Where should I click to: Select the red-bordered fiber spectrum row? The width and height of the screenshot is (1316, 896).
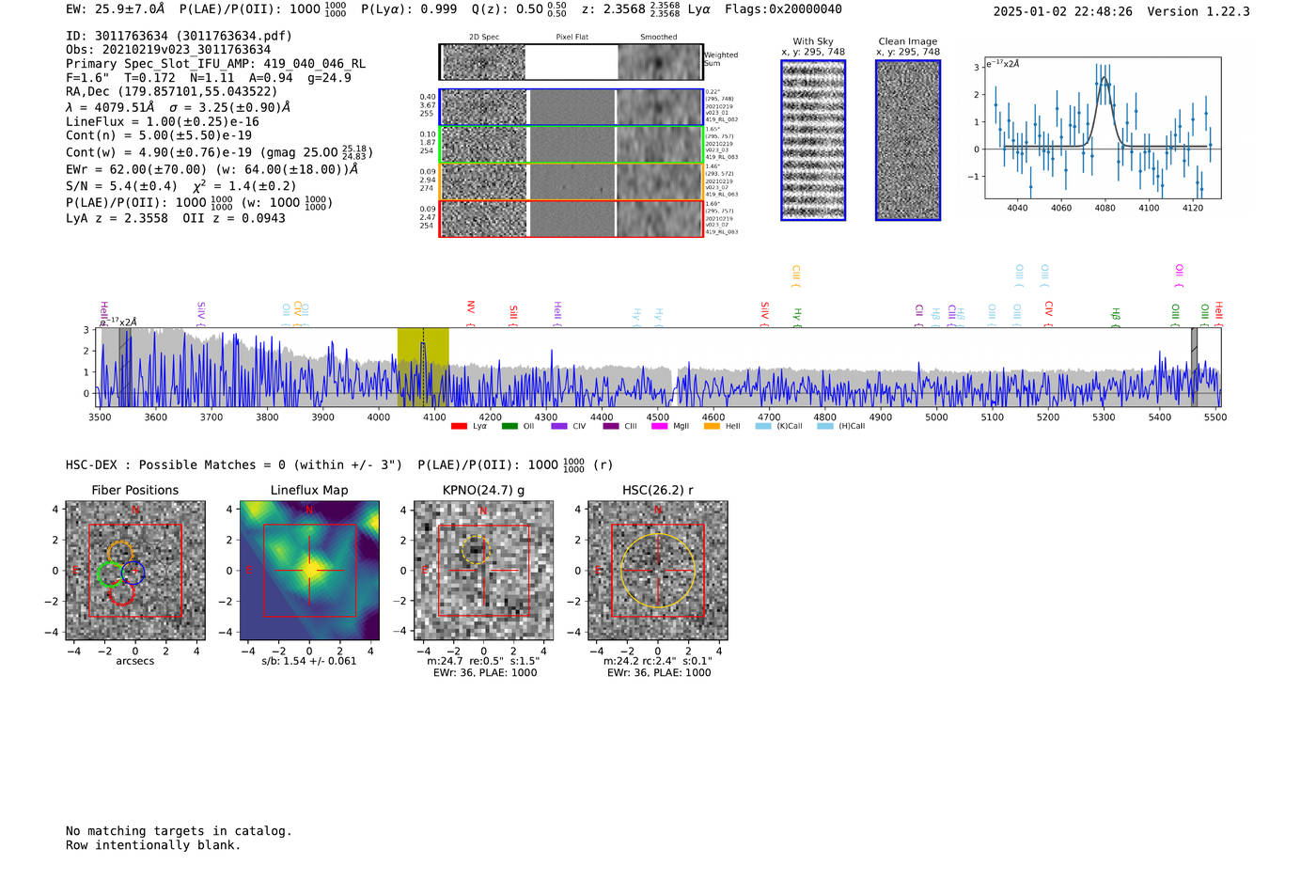point(572,218)
